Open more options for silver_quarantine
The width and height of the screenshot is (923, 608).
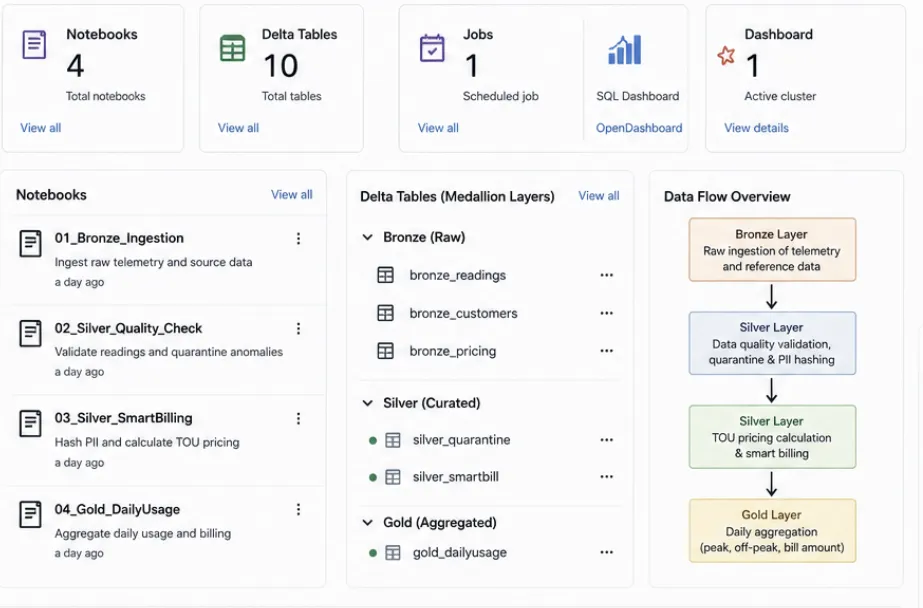pyautogui.click(x=607, y=440)
